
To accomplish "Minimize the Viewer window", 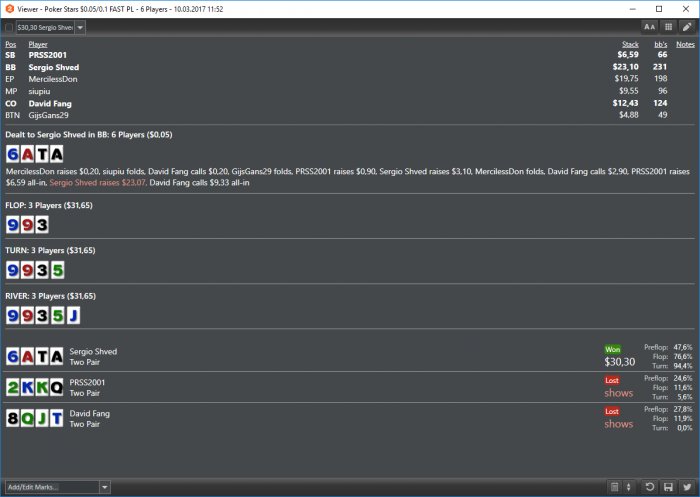I will (633, 9).
